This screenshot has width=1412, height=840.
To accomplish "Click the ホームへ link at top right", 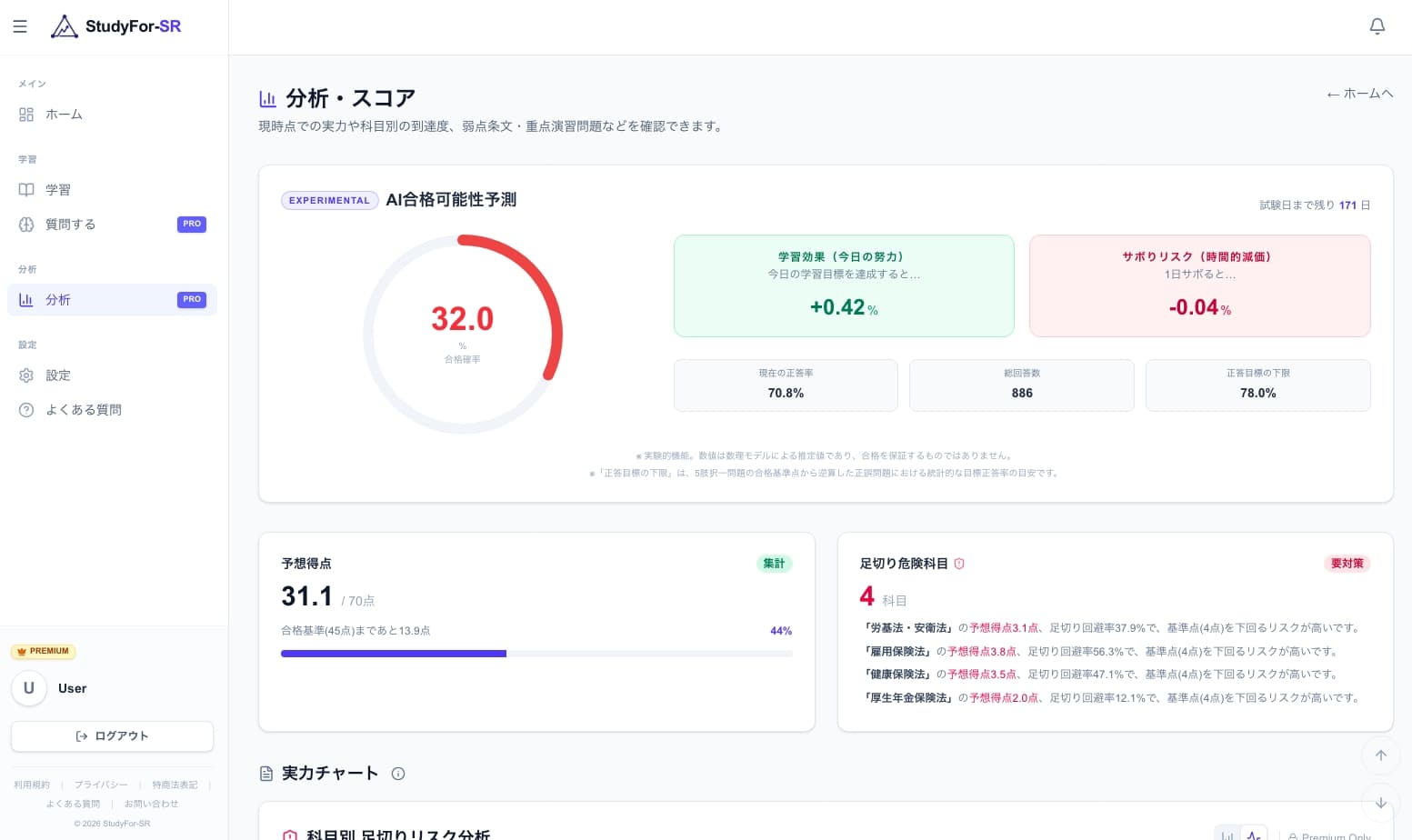I will [1358, 94].
